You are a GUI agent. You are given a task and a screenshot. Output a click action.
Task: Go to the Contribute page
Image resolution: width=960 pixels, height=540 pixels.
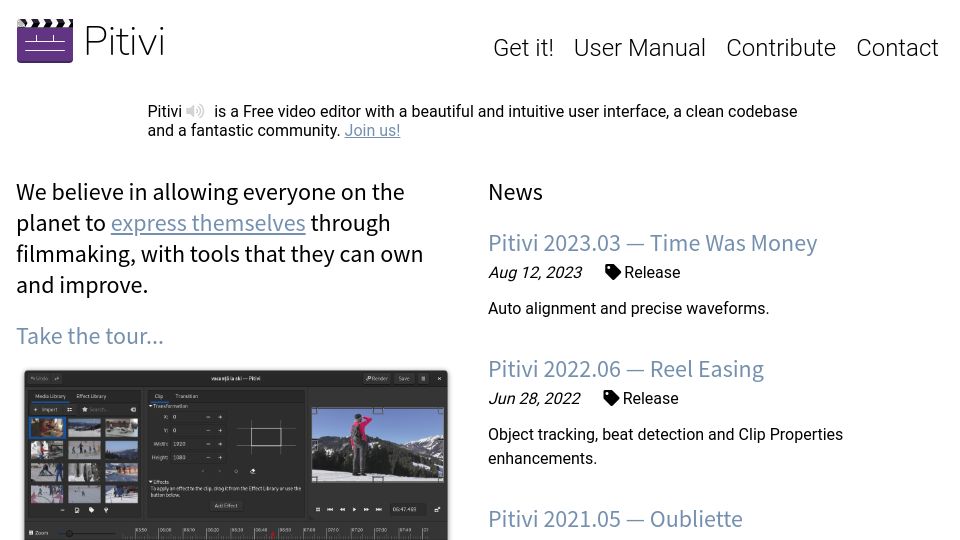781,48
